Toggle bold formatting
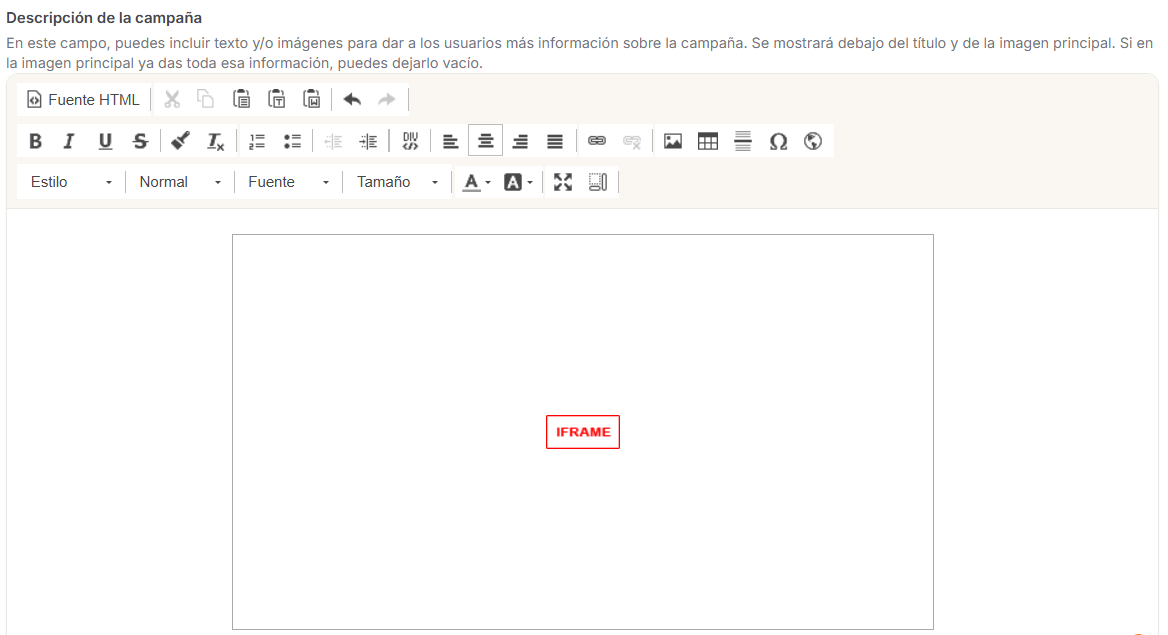This screenshot has height=635, width=1168. [x=35, y=141]
